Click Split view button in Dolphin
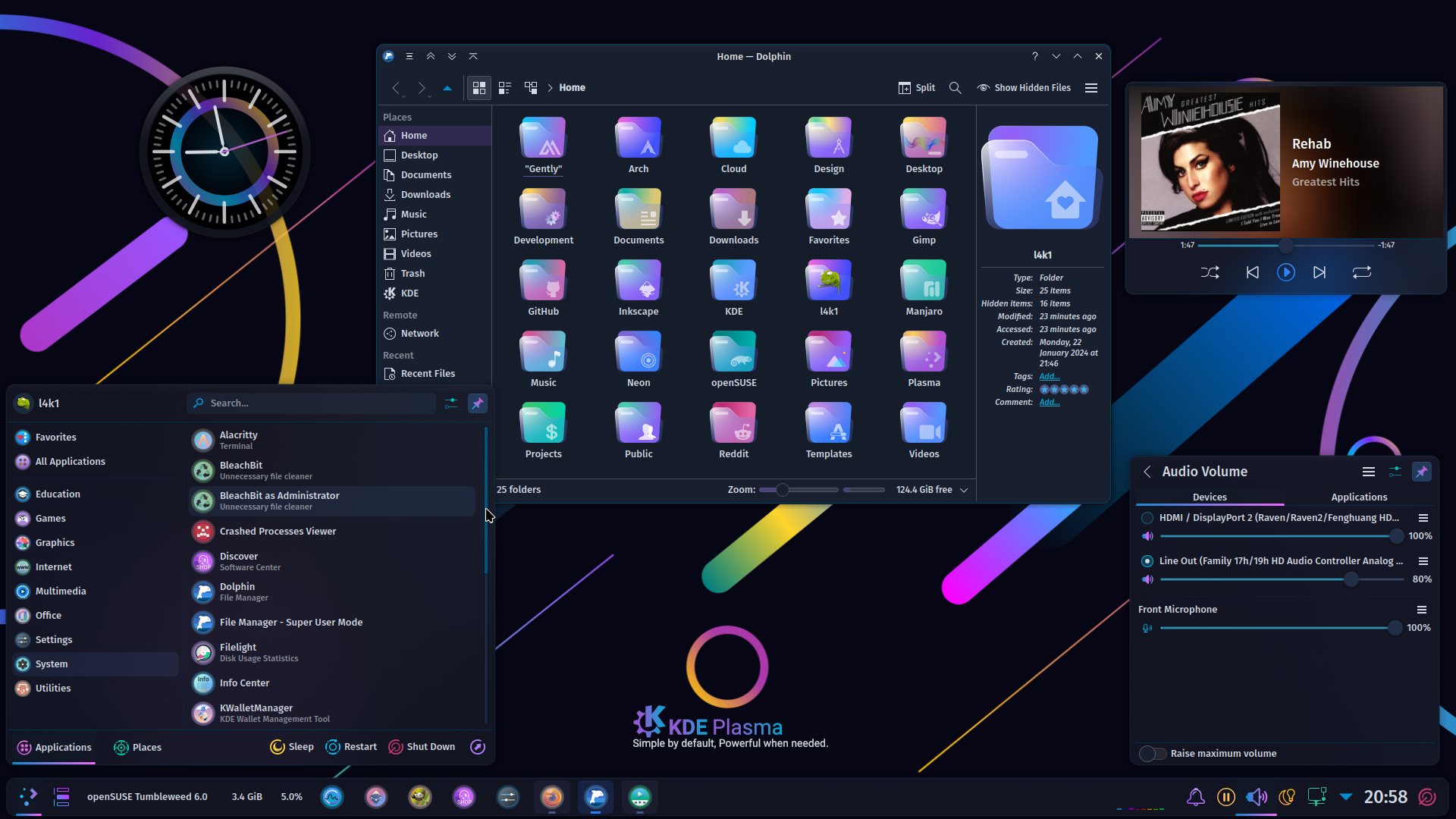The height and width of the screenshot is (819, 1456). point(917,88)
